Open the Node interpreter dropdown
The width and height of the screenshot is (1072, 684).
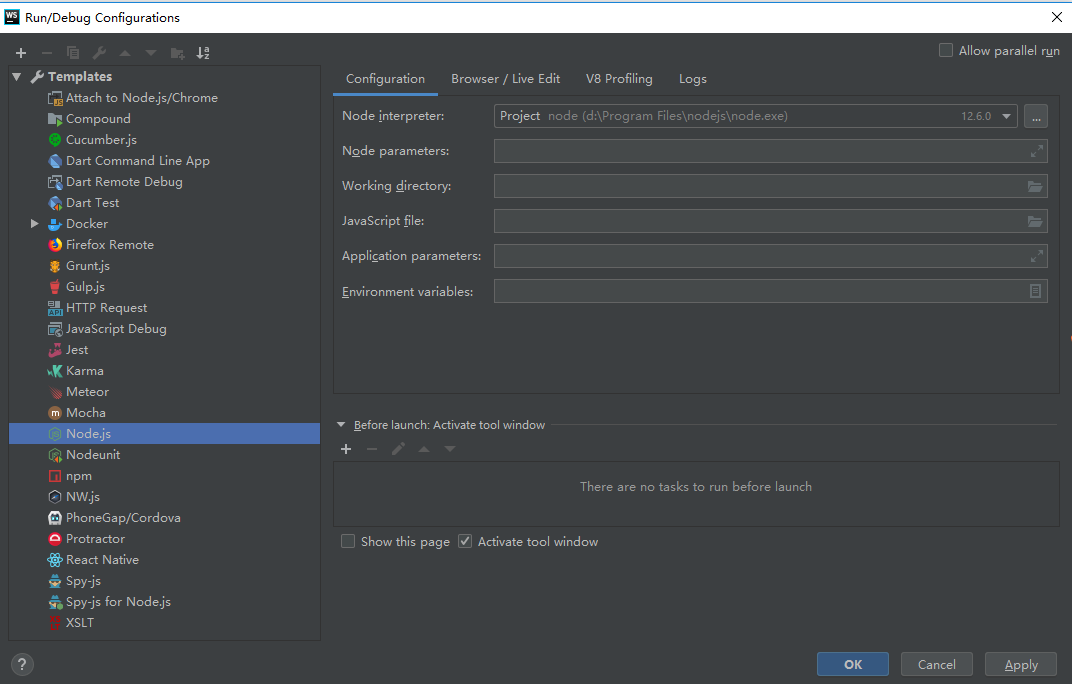1008,115
